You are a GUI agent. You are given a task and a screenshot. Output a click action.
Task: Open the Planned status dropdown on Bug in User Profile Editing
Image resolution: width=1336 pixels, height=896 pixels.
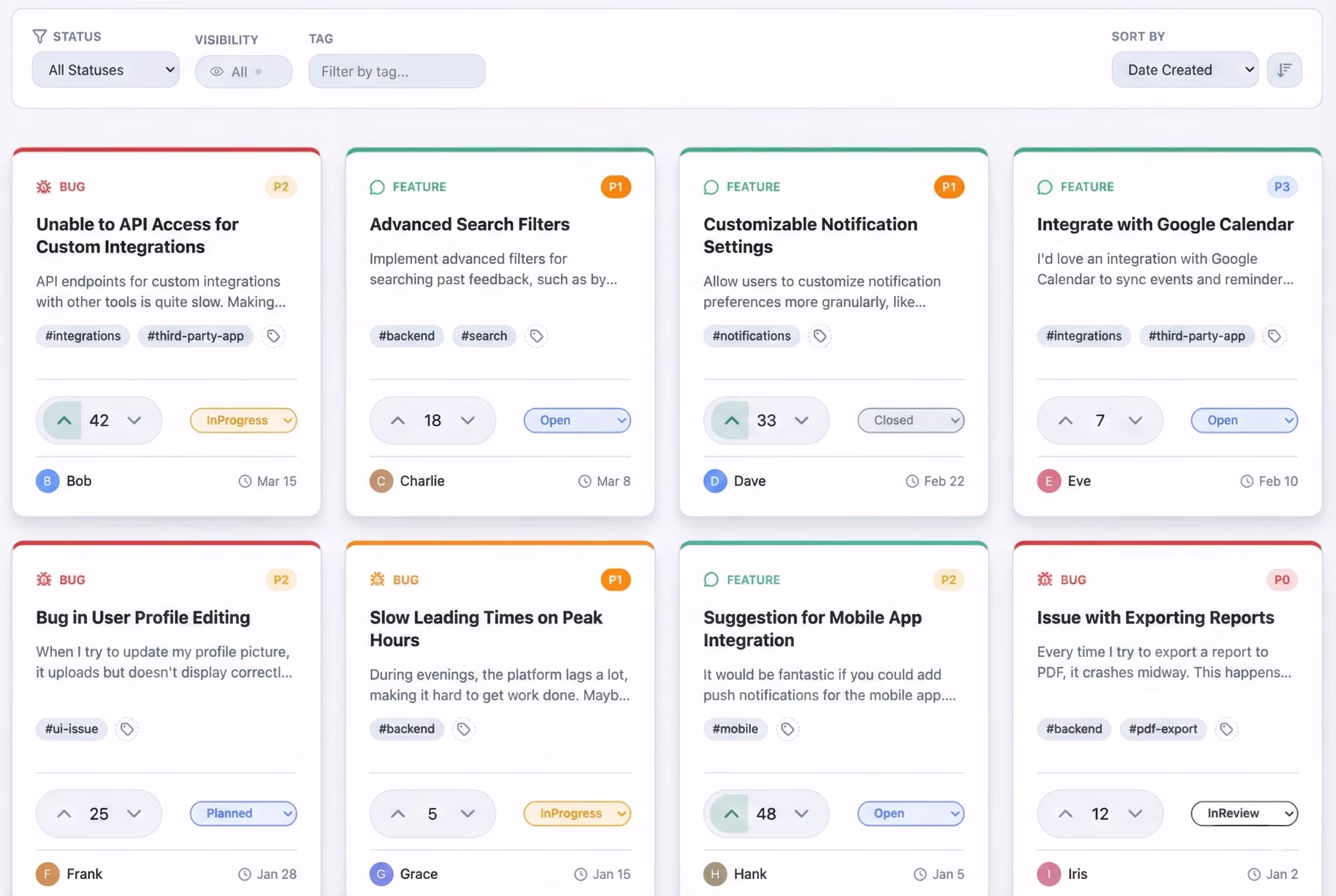coord(244,814)
